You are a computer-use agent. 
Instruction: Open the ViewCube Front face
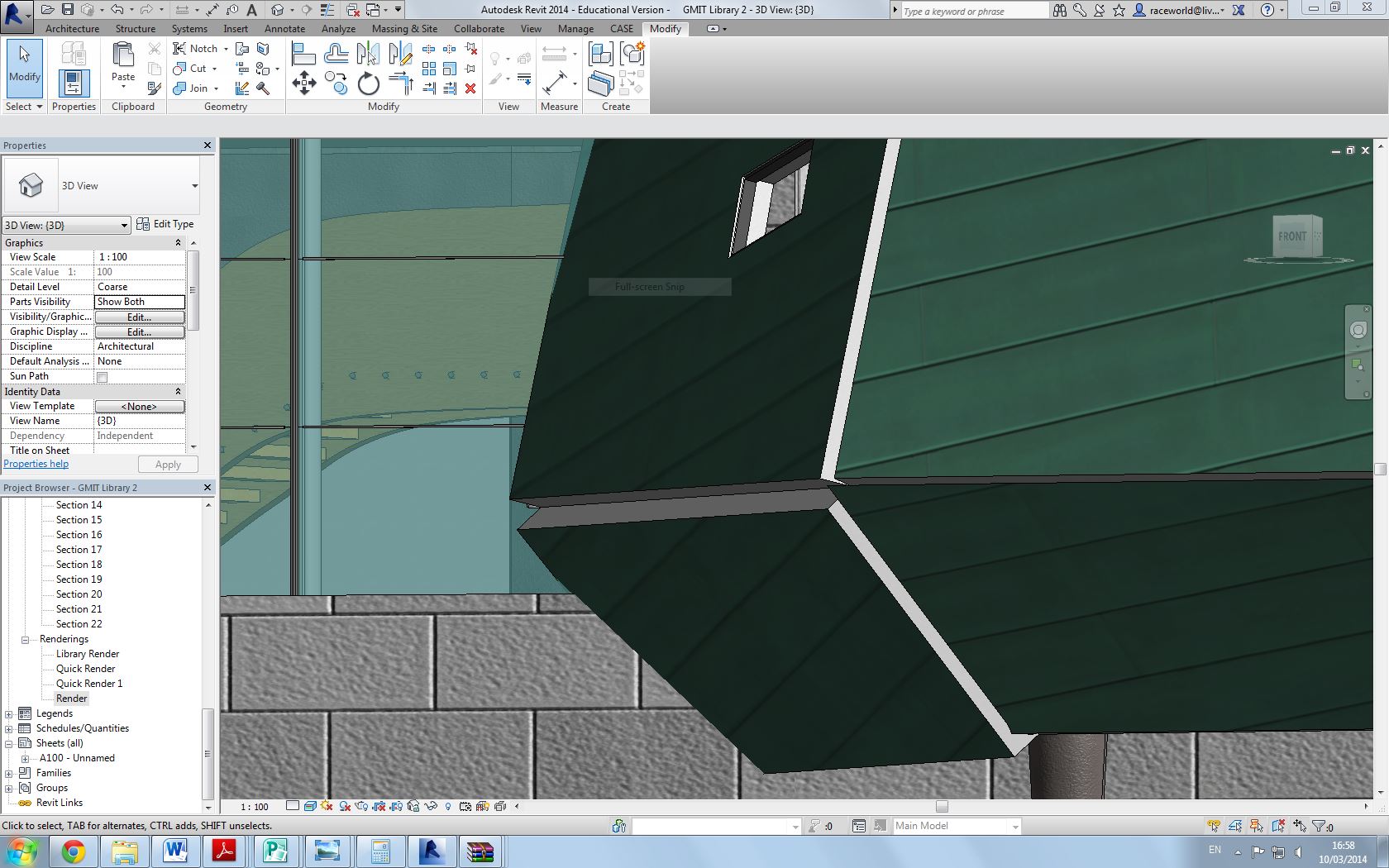(1292, 236)
